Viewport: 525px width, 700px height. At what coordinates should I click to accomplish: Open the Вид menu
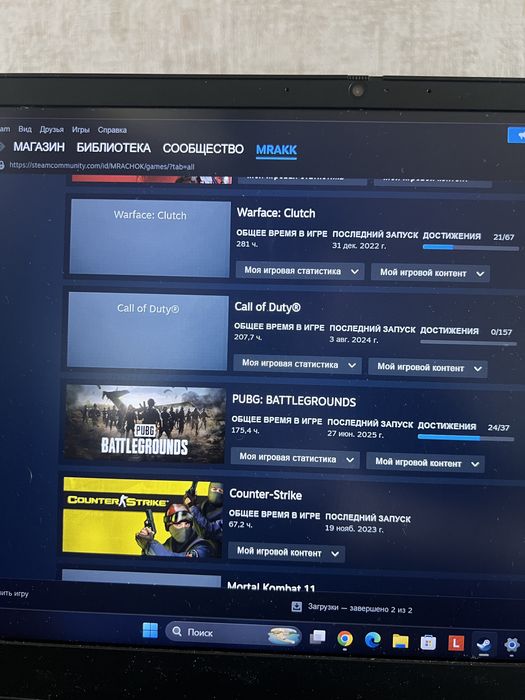pyautogui.click(x=25, y=129)
